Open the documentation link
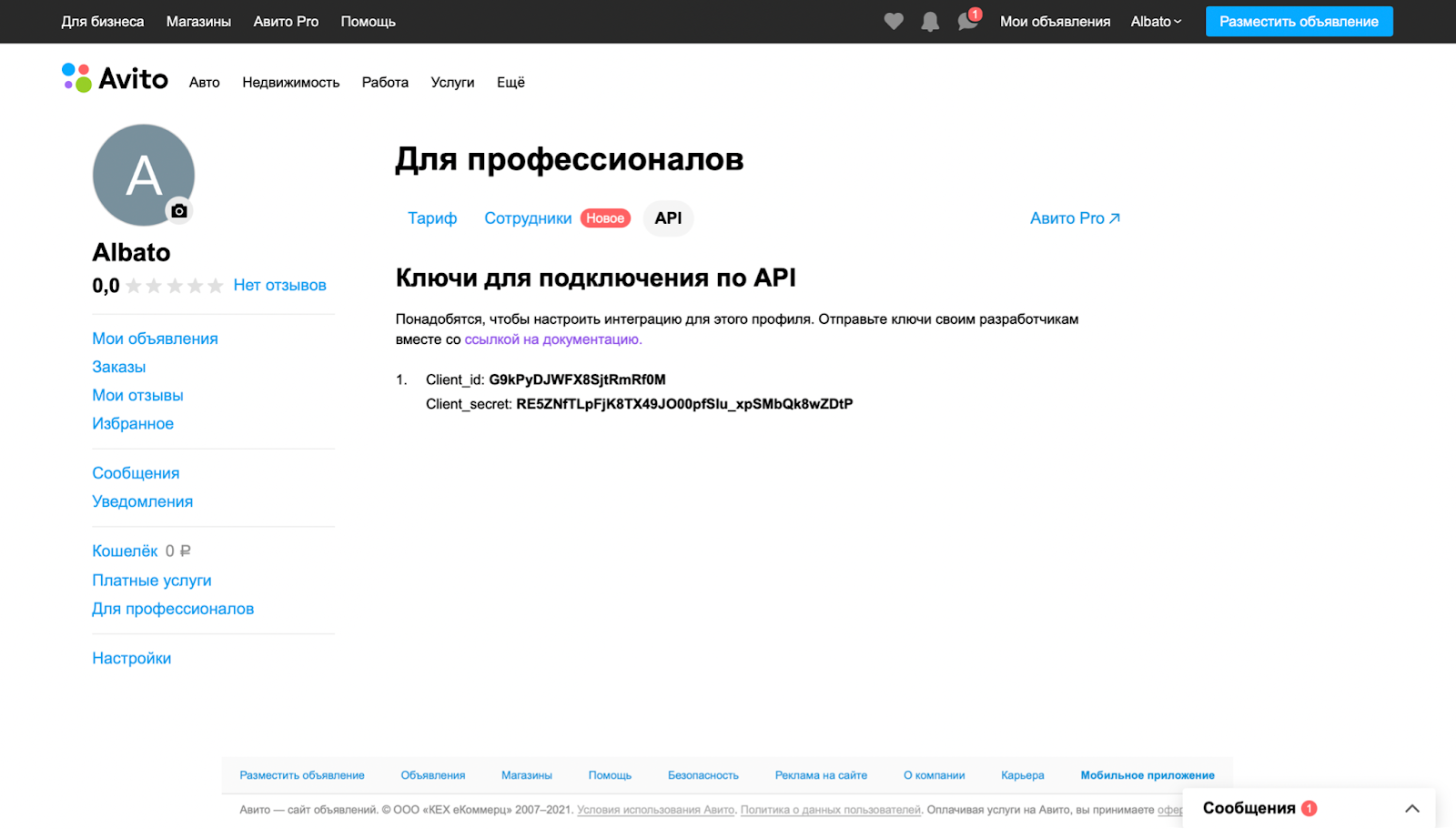The width and height of the screenshot is (1456, 829). [553, 339]
